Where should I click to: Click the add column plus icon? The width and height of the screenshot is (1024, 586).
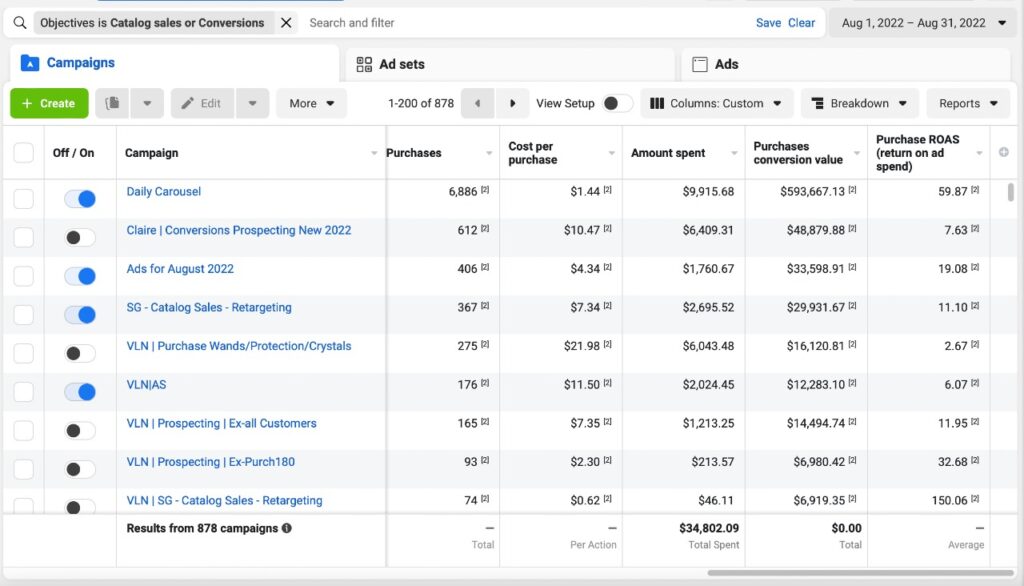click(x=1003, y=153)
